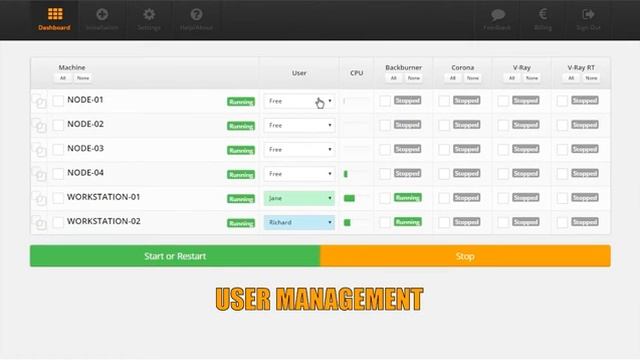Click the Backburner Running badge for WORKSTATION-01
Screen dimensions: 640x360
[x=407, y=198]
